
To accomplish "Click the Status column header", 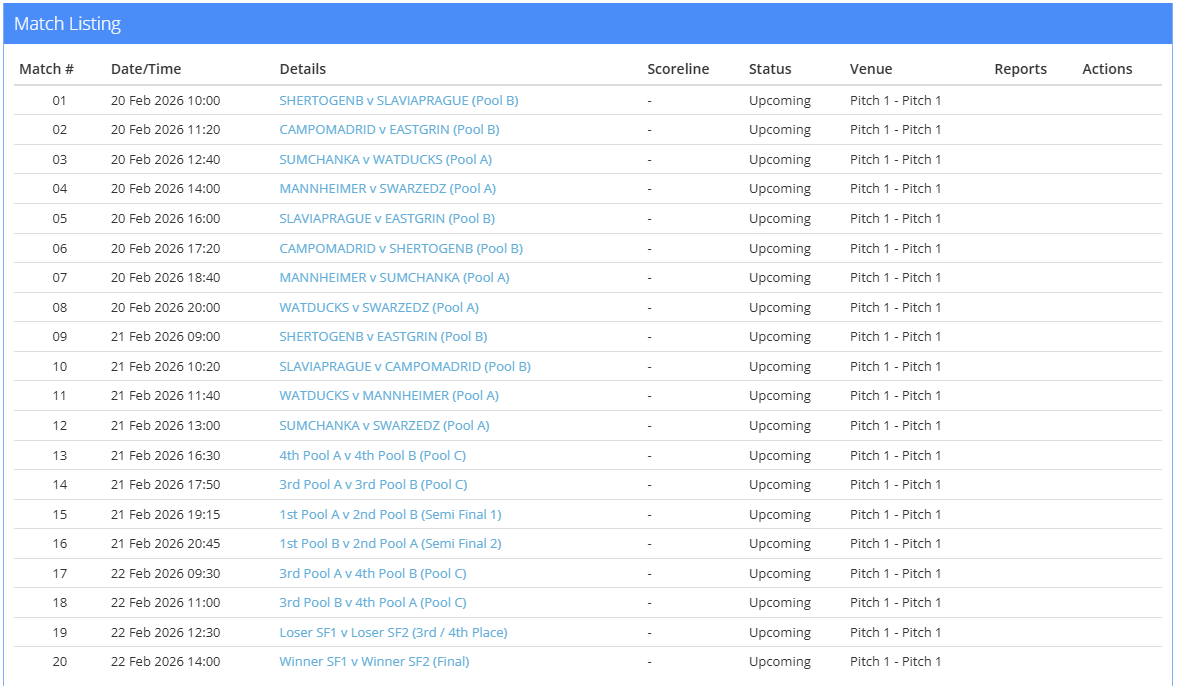I will click(x=770, y=69).
